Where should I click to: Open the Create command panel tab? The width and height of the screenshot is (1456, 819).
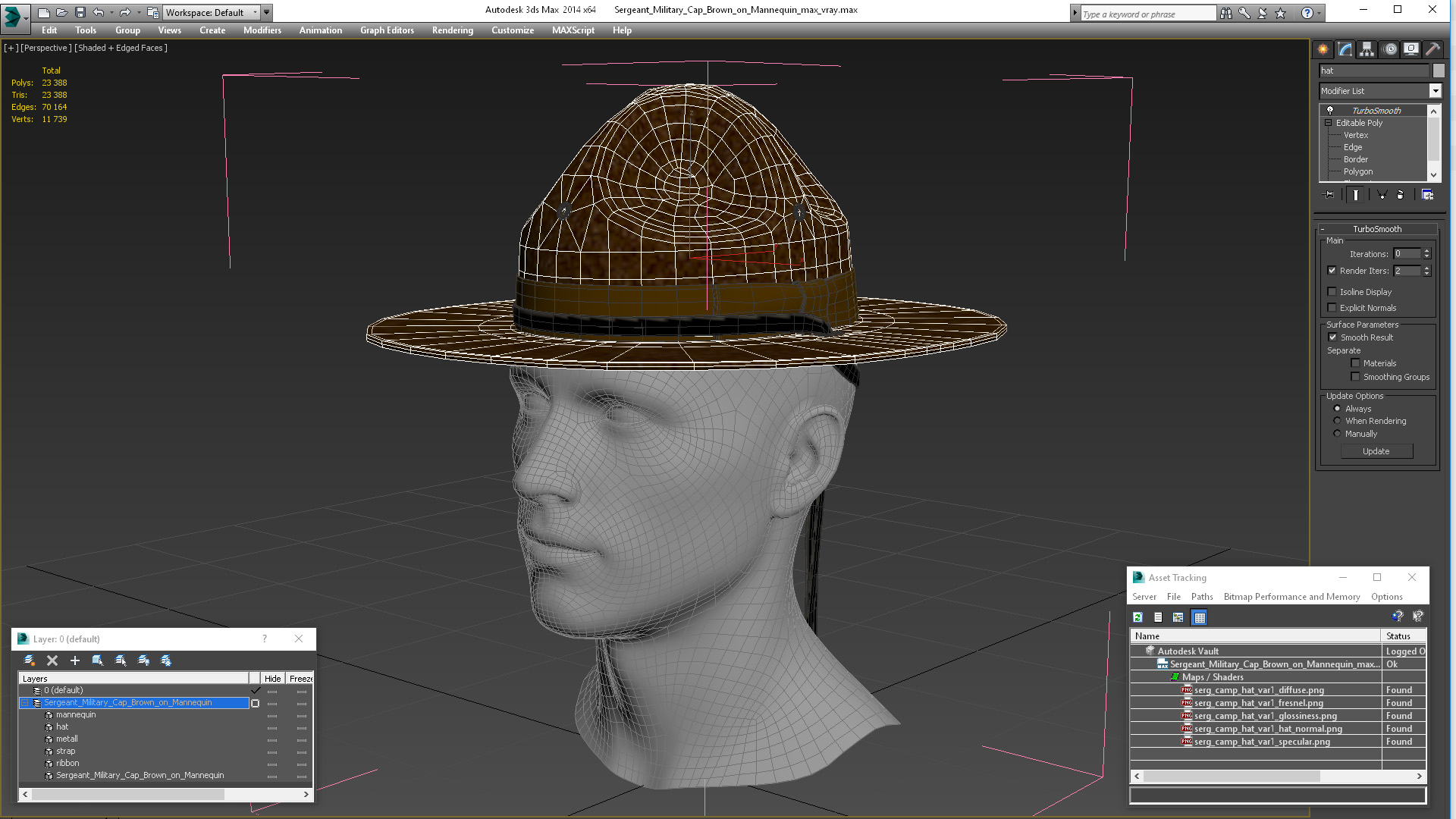[x=1323, y=49]
